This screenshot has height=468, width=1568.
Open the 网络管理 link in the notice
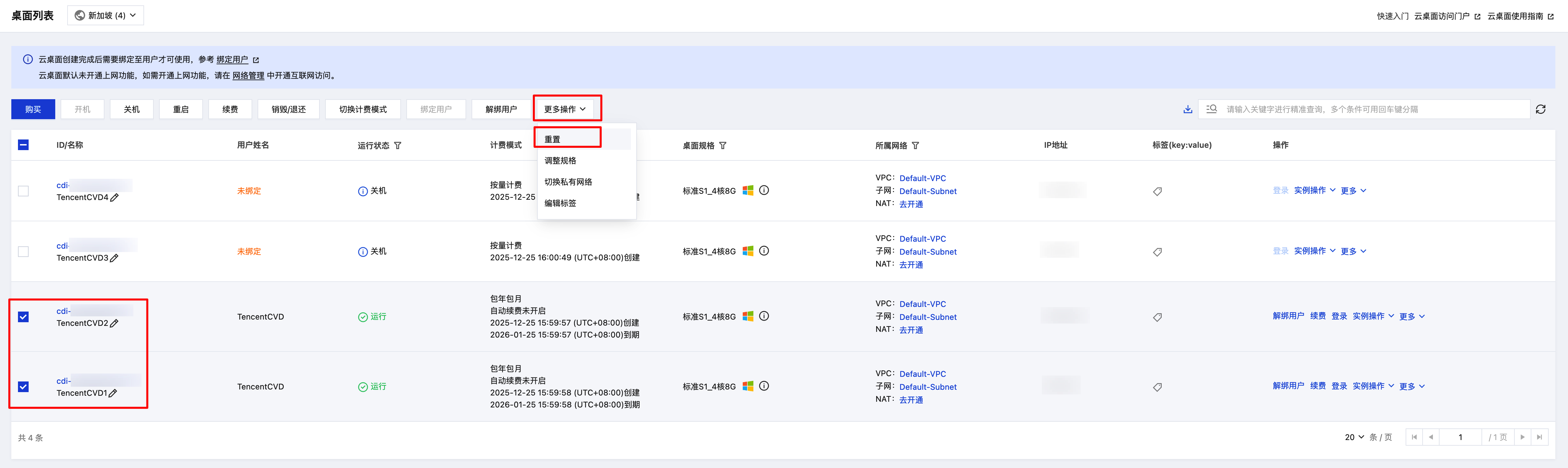248,76
